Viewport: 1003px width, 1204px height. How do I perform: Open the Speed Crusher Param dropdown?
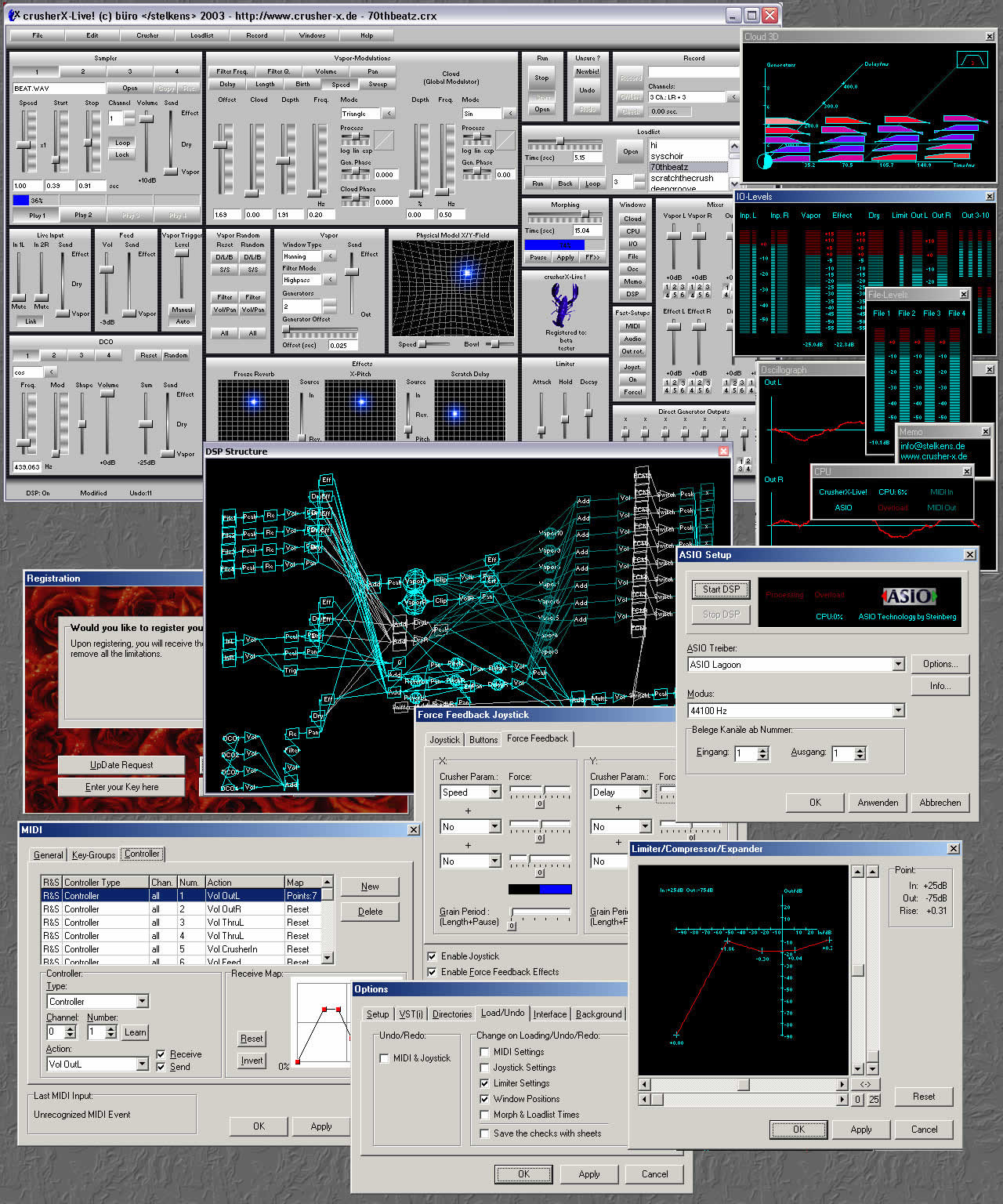[x=494, y=792]
